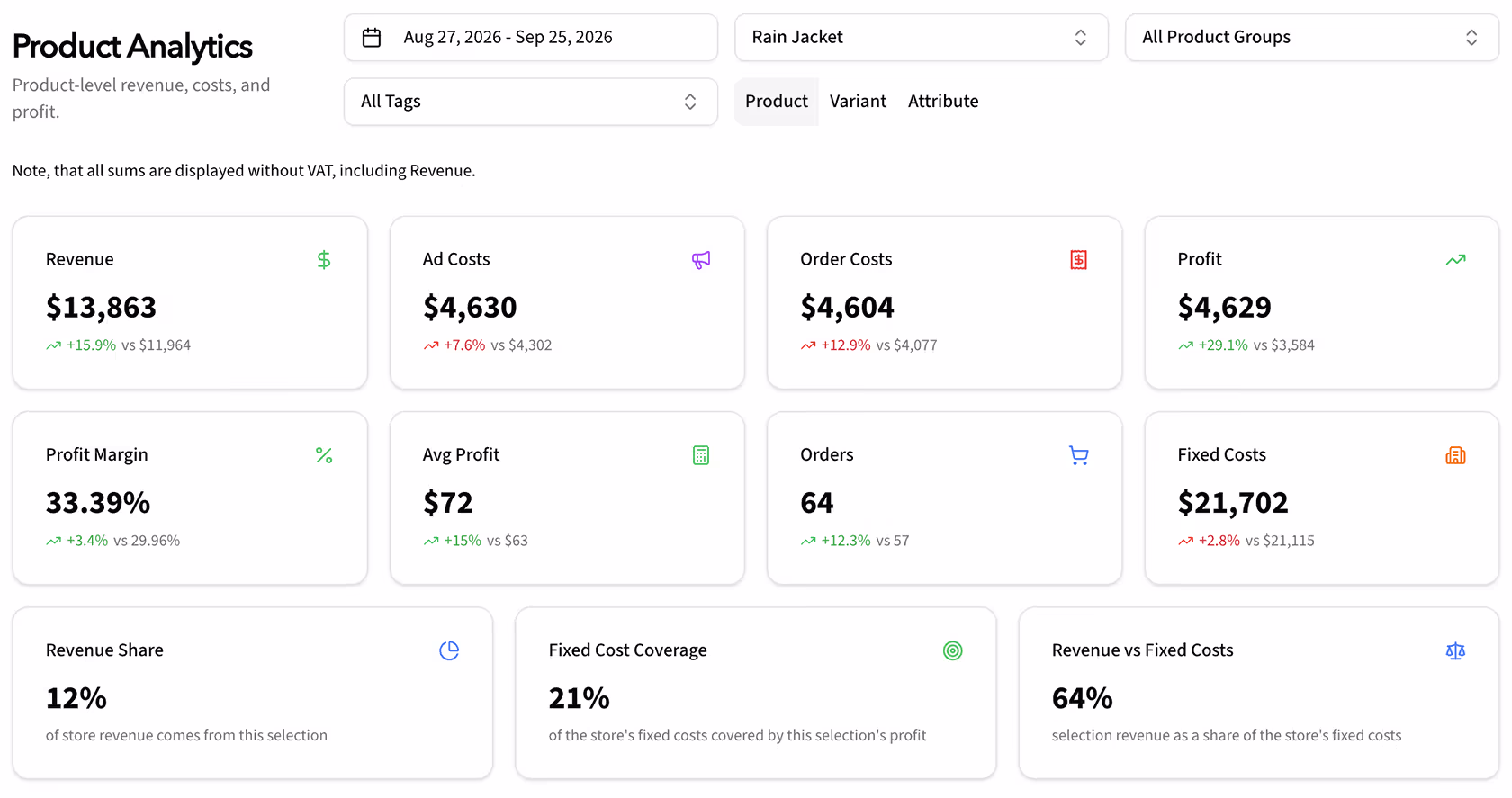
Task: Click the Product Analytics page heading
Action: coord(132,46)
